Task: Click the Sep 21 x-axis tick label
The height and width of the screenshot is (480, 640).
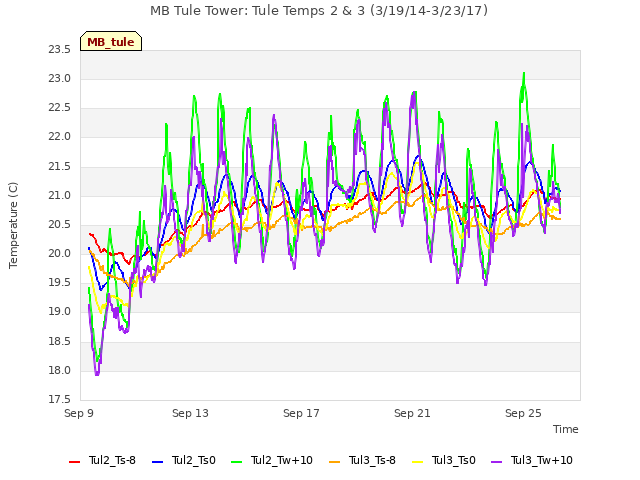Action: point(412,413)
